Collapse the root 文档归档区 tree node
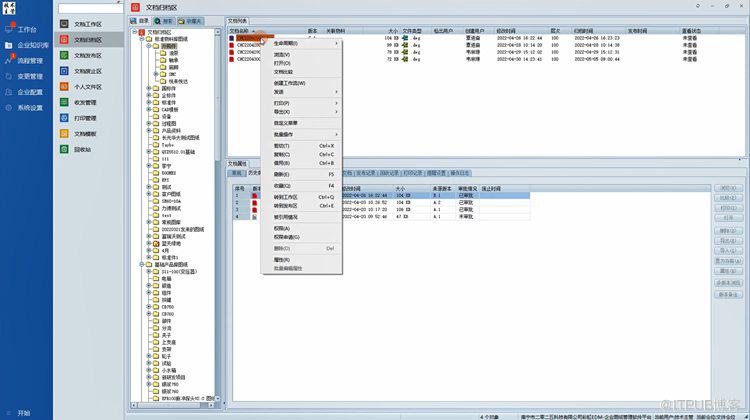Image resolution: width=750 pixels, height=420 pixels. point(135,32)
